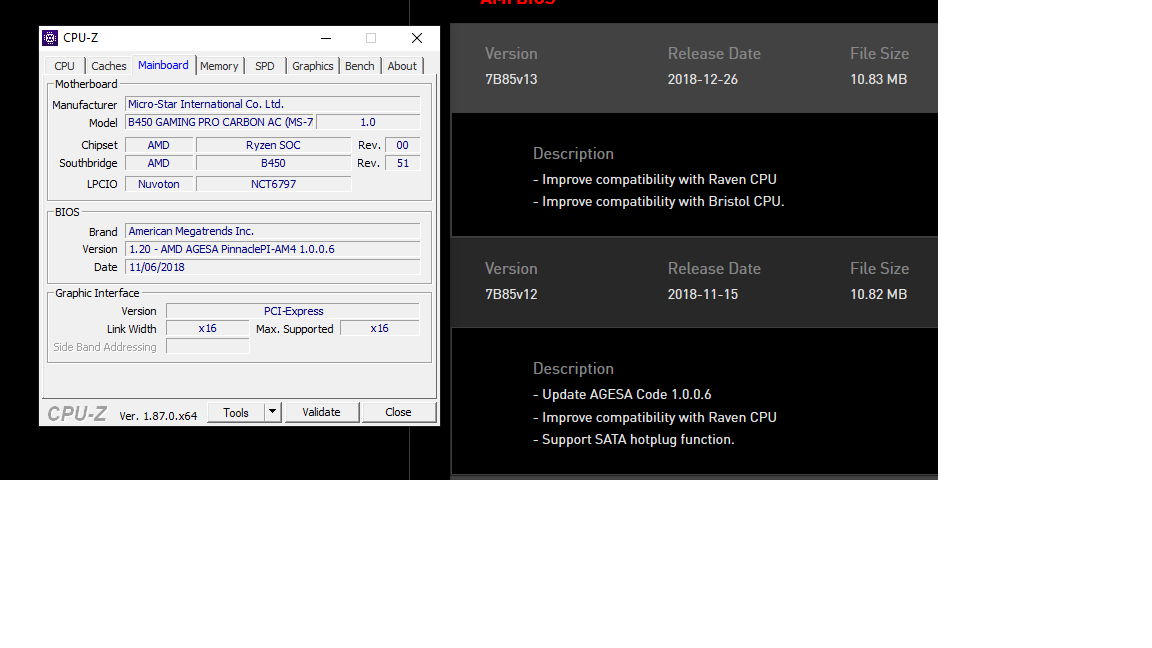This screenshot has height=648, width=1152.
Task: Click the Tools button
Action: click(236, 412)
